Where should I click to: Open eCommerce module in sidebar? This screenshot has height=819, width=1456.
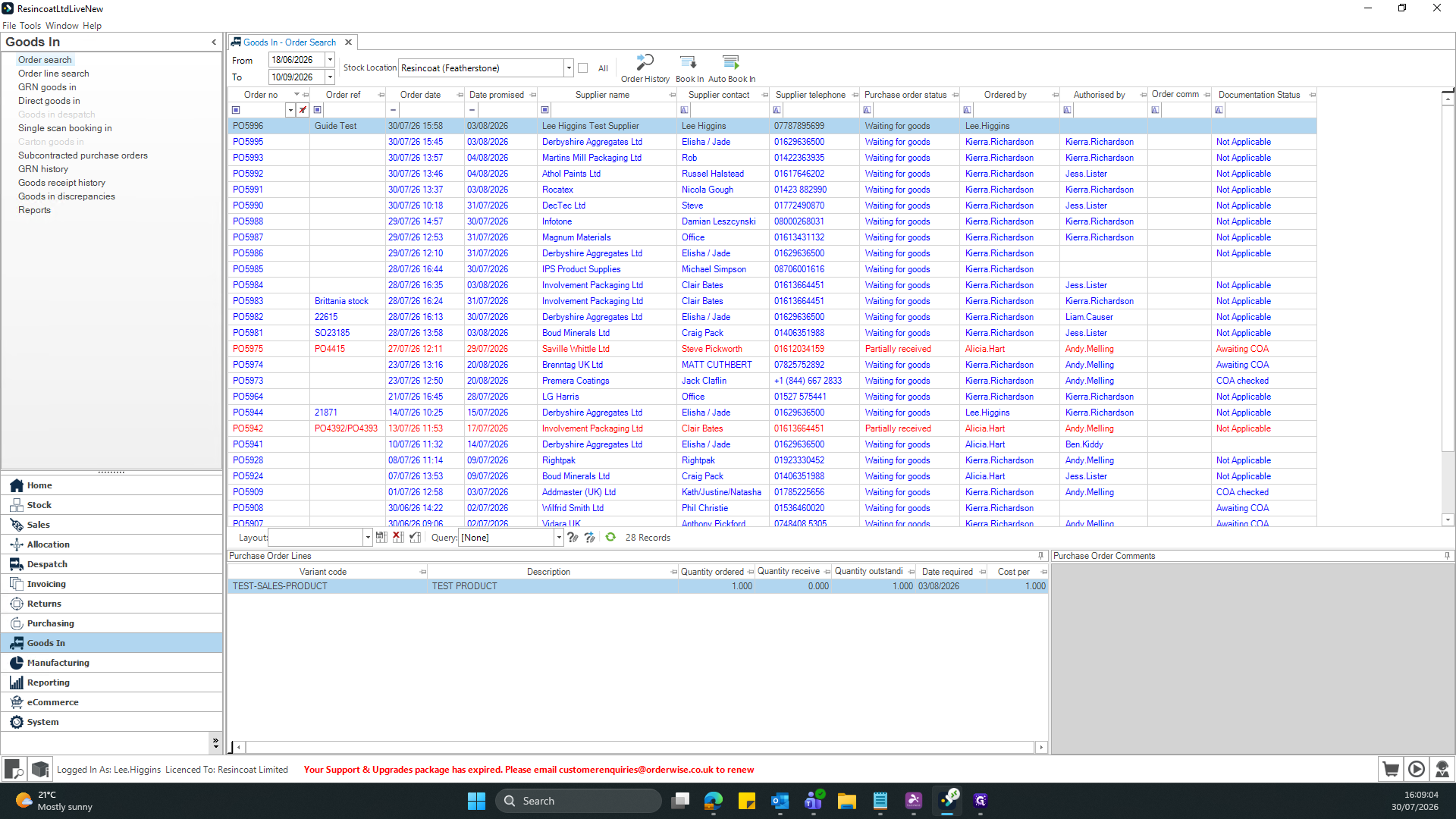coord(111,702)
